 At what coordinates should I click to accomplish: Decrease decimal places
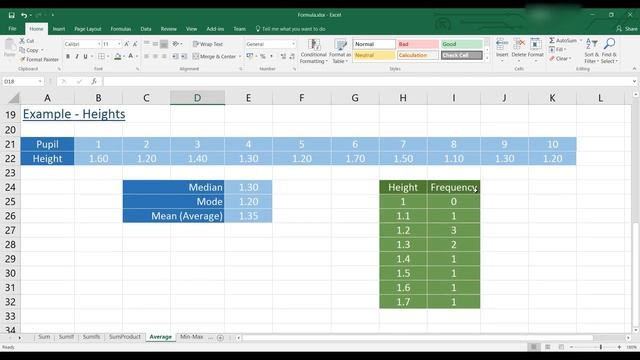[x=292, y=56]
